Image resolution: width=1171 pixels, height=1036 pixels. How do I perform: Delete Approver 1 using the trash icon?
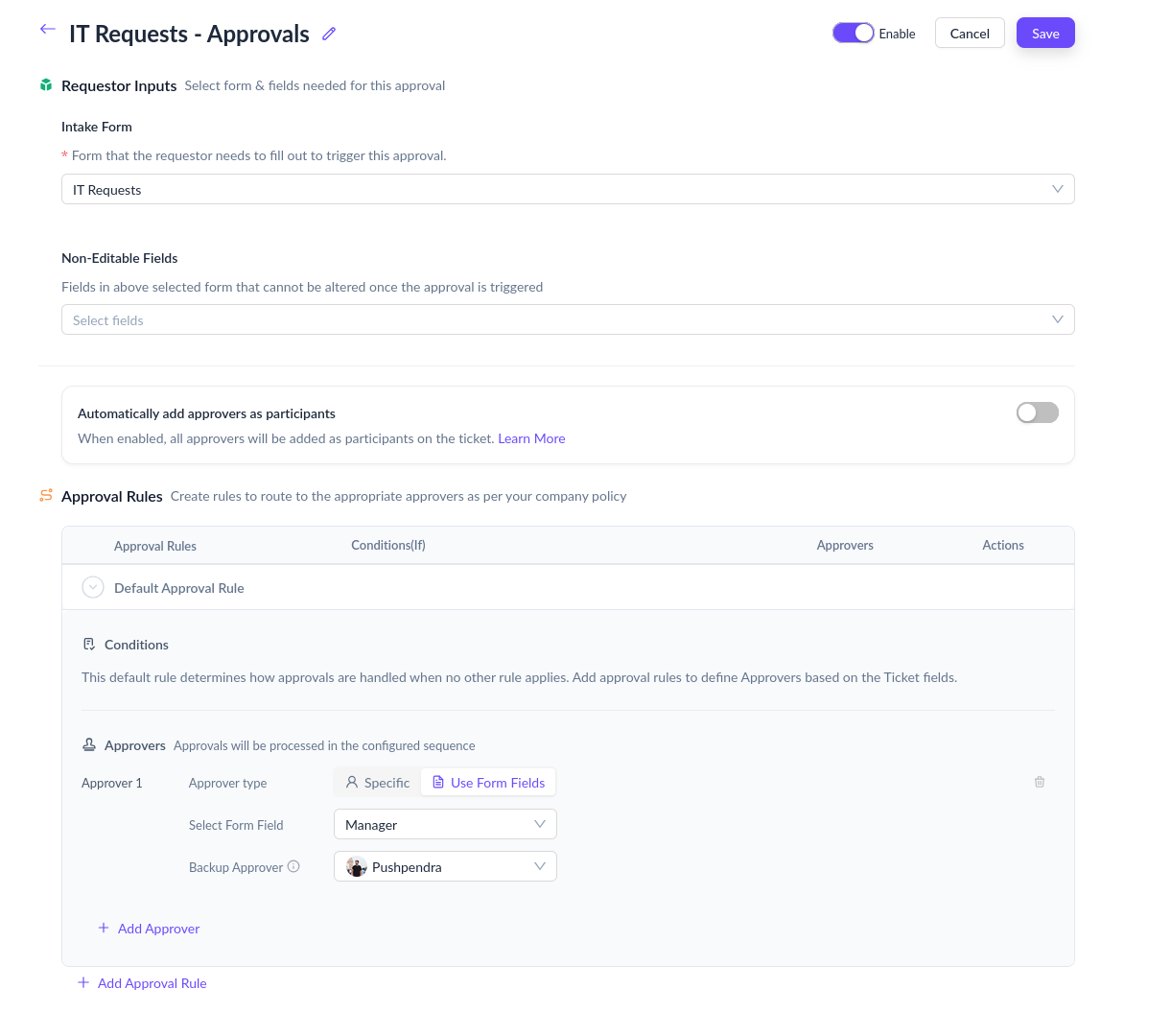point(1040,782)
